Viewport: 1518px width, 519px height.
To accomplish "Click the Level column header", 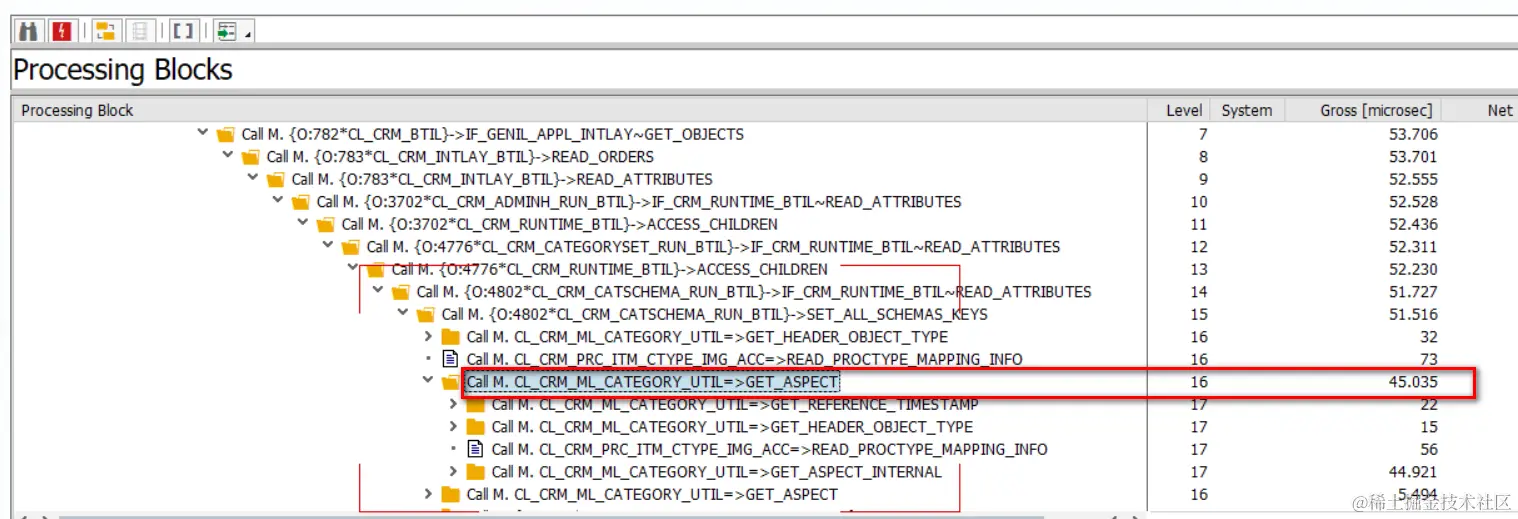I will 1178,110.
